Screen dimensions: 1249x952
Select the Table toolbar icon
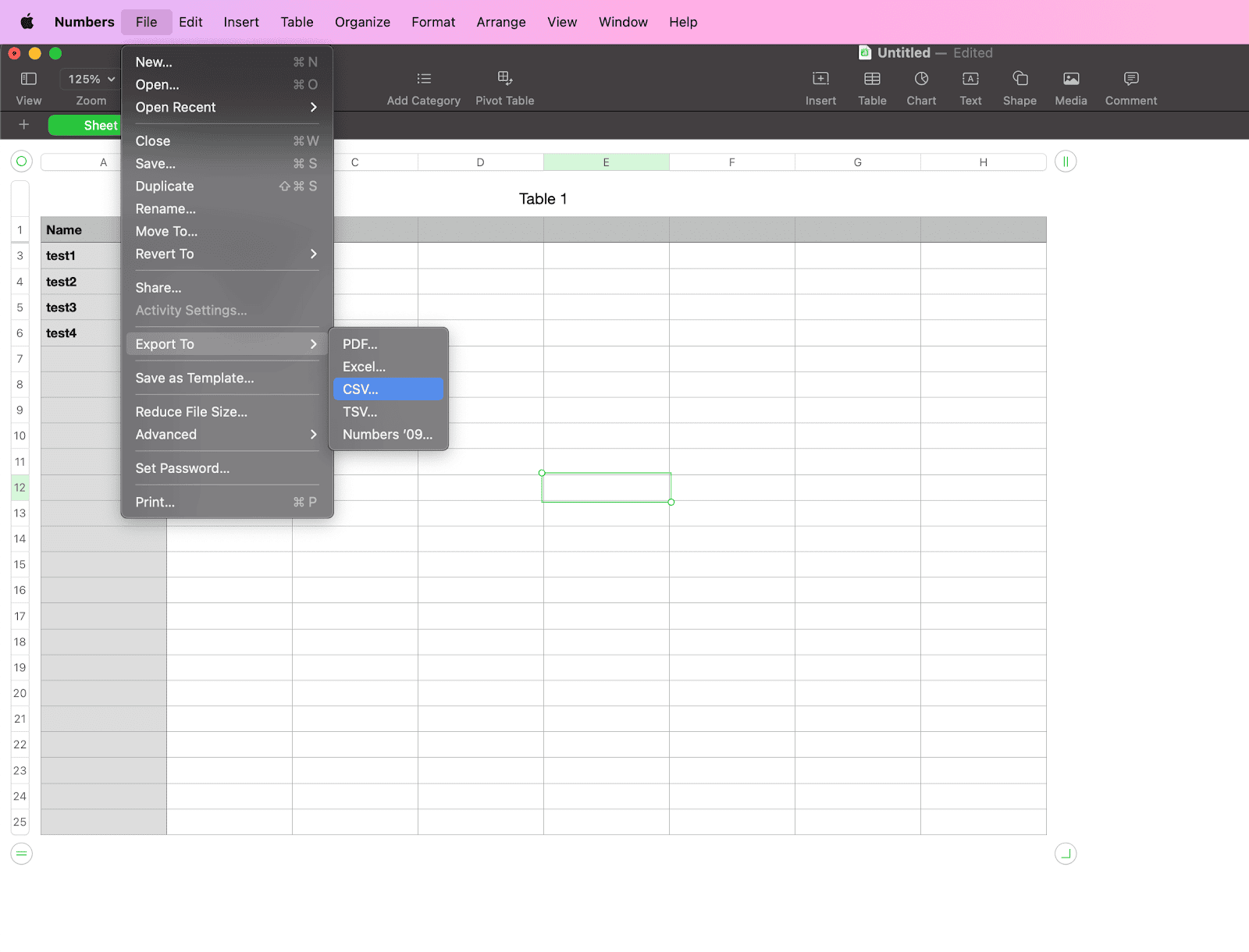click(871, 86)
